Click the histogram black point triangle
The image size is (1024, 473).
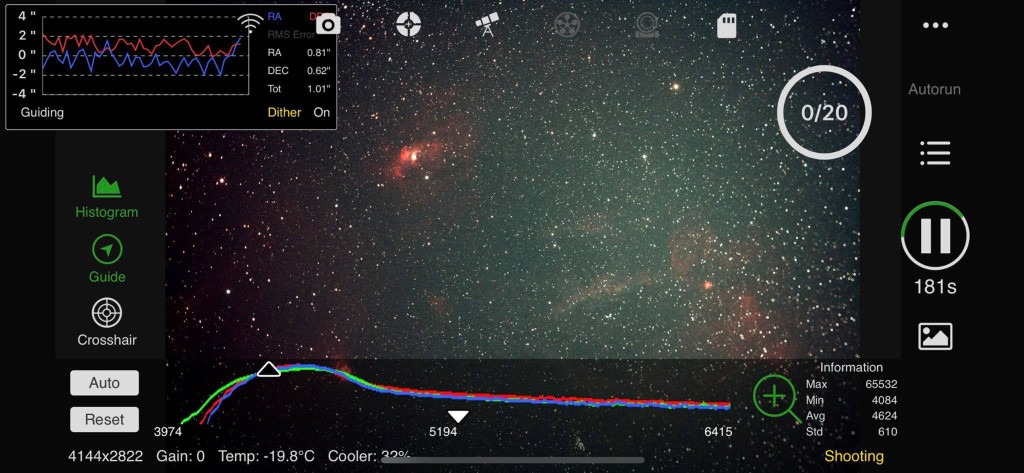pos(268,370)
